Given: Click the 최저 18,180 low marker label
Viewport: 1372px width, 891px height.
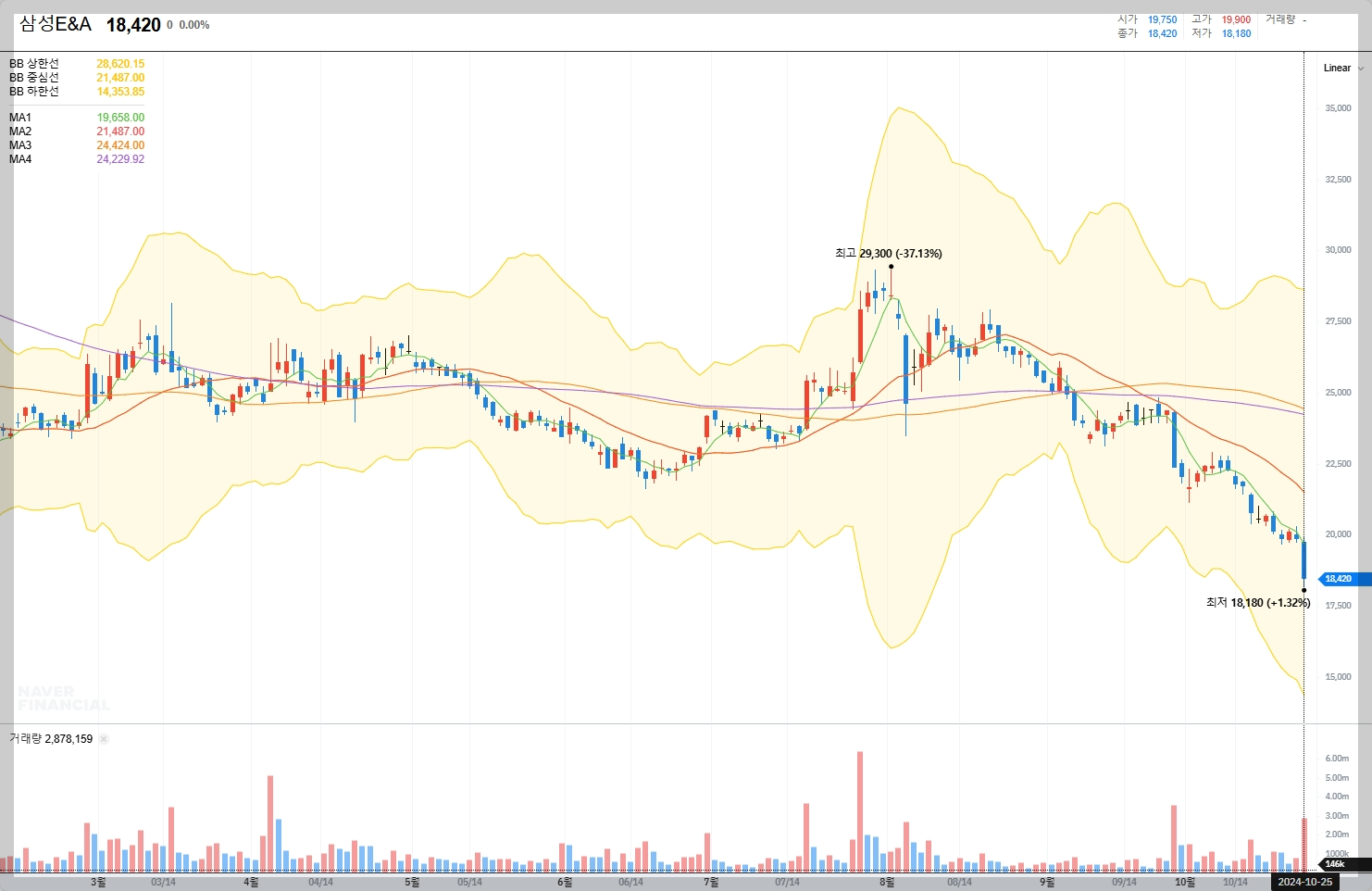Looking at the screenshot, I should [1258, 602].
